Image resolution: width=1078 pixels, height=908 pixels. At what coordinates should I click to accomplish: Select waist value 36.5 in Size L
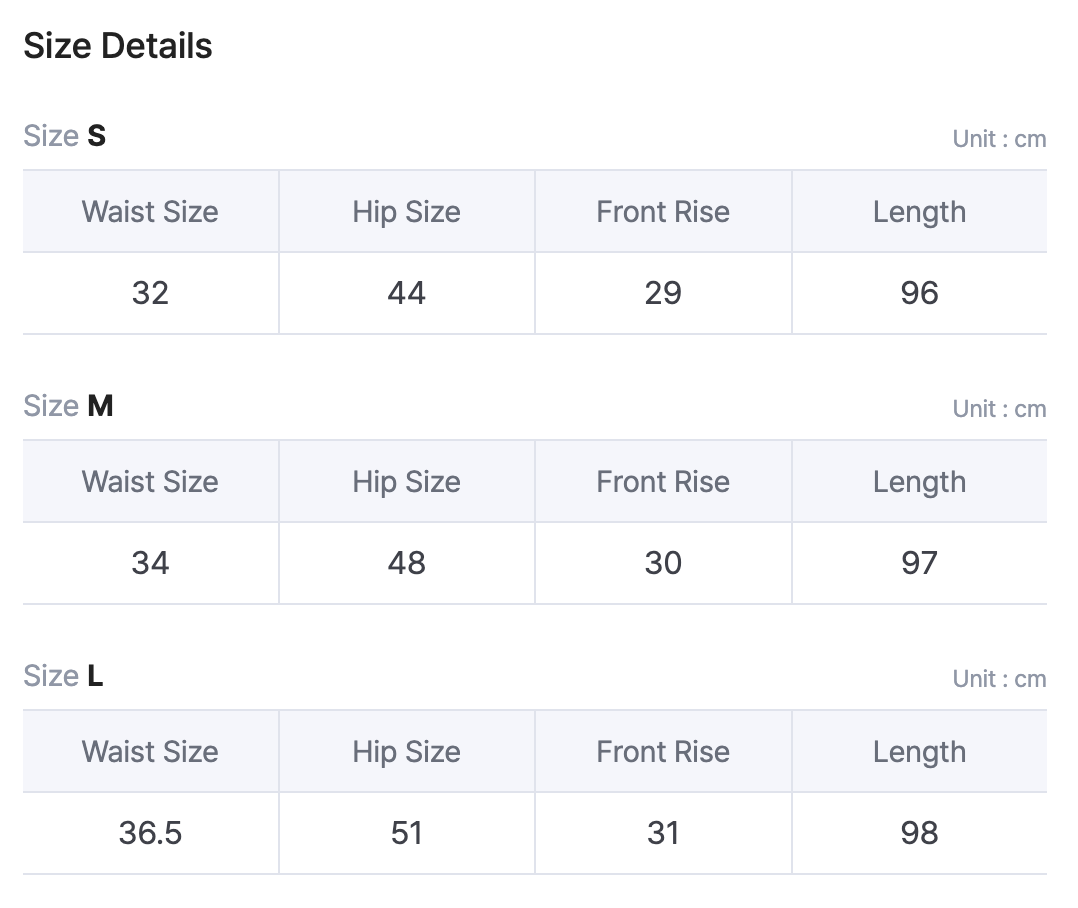150,833
